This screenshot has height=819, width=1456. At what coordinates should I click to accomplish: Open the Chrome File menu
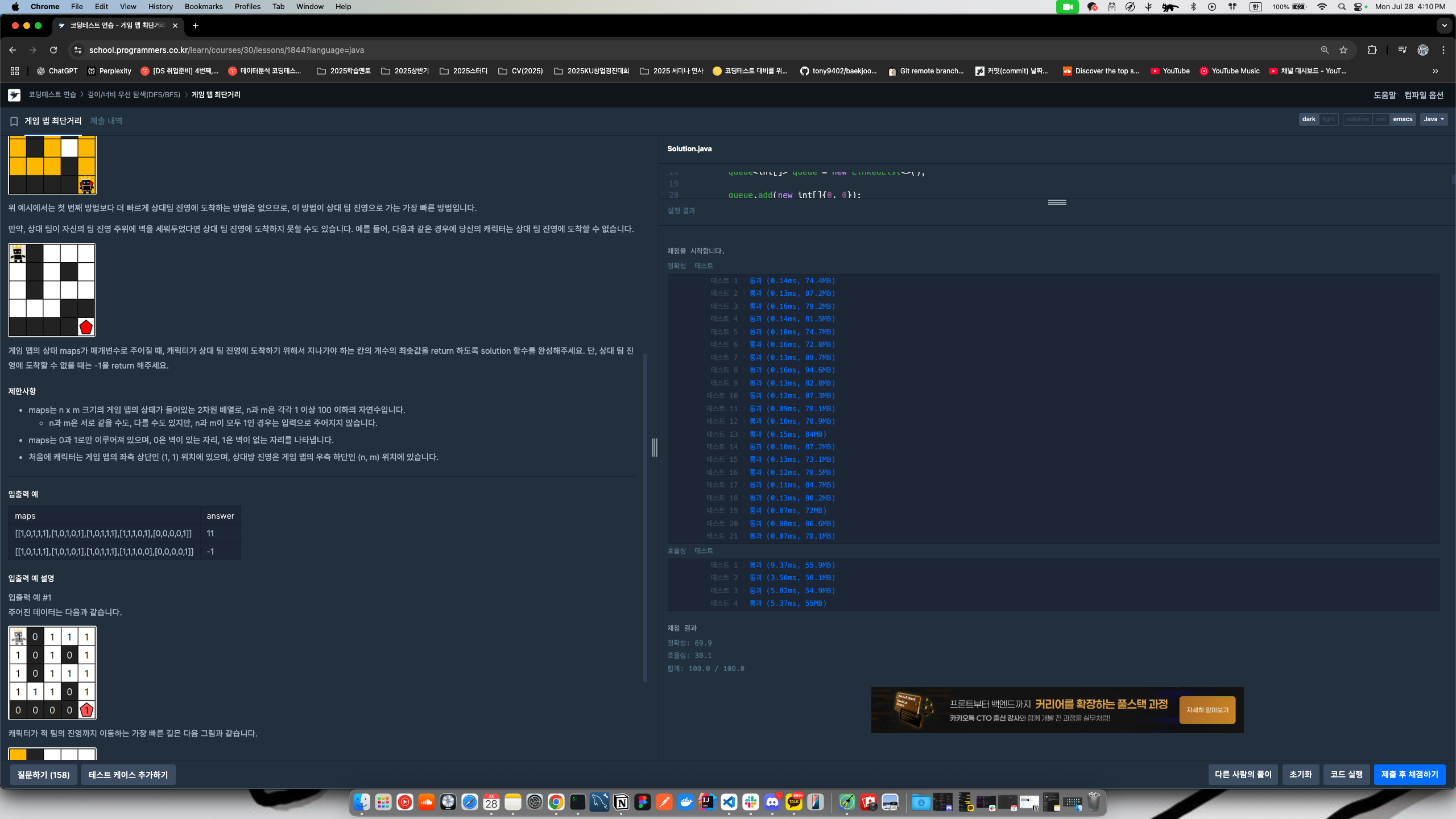(77, 7)
